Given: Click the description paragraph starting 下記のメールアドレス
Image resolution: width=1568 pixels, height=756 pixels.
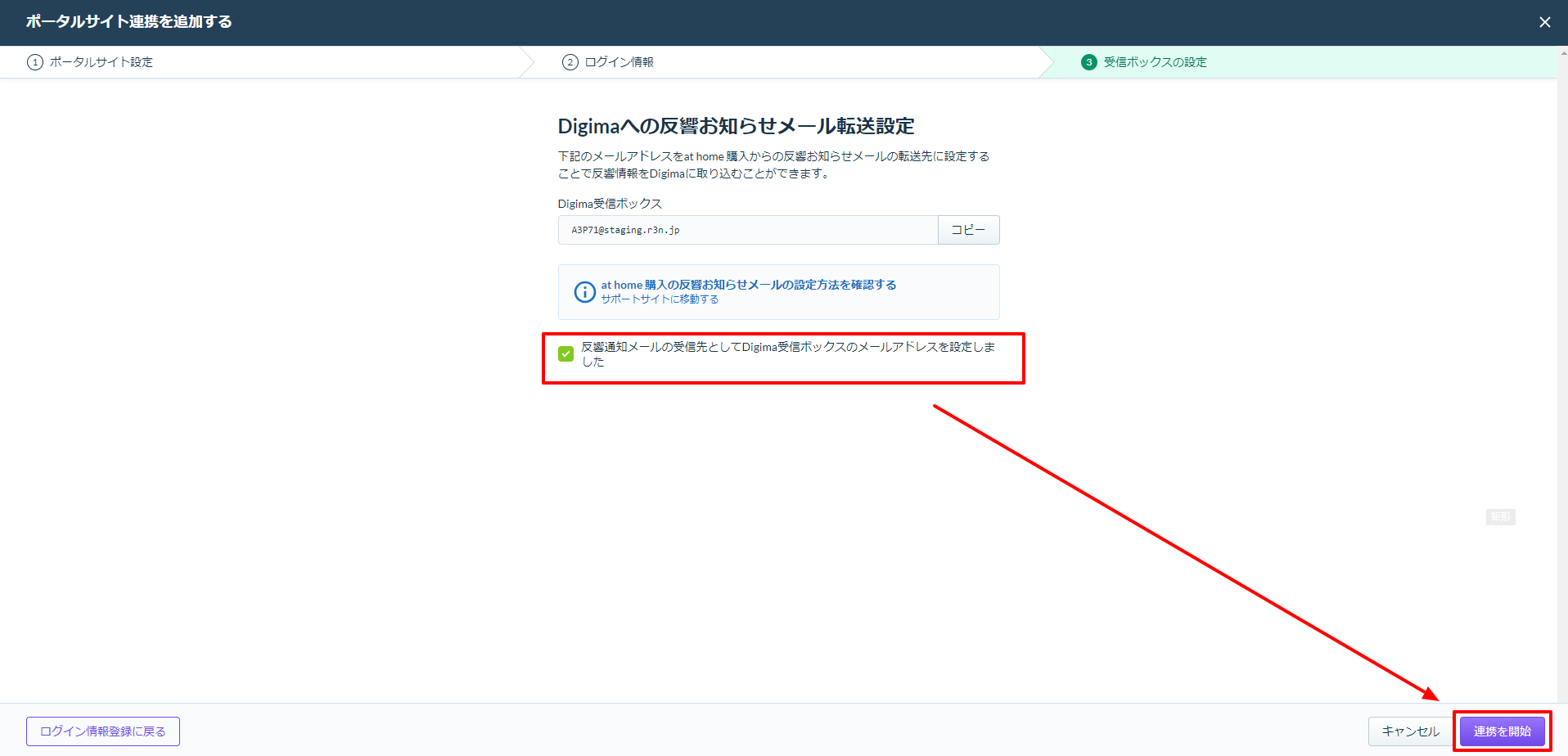Looking at the screenshot, I should point(773,164).
